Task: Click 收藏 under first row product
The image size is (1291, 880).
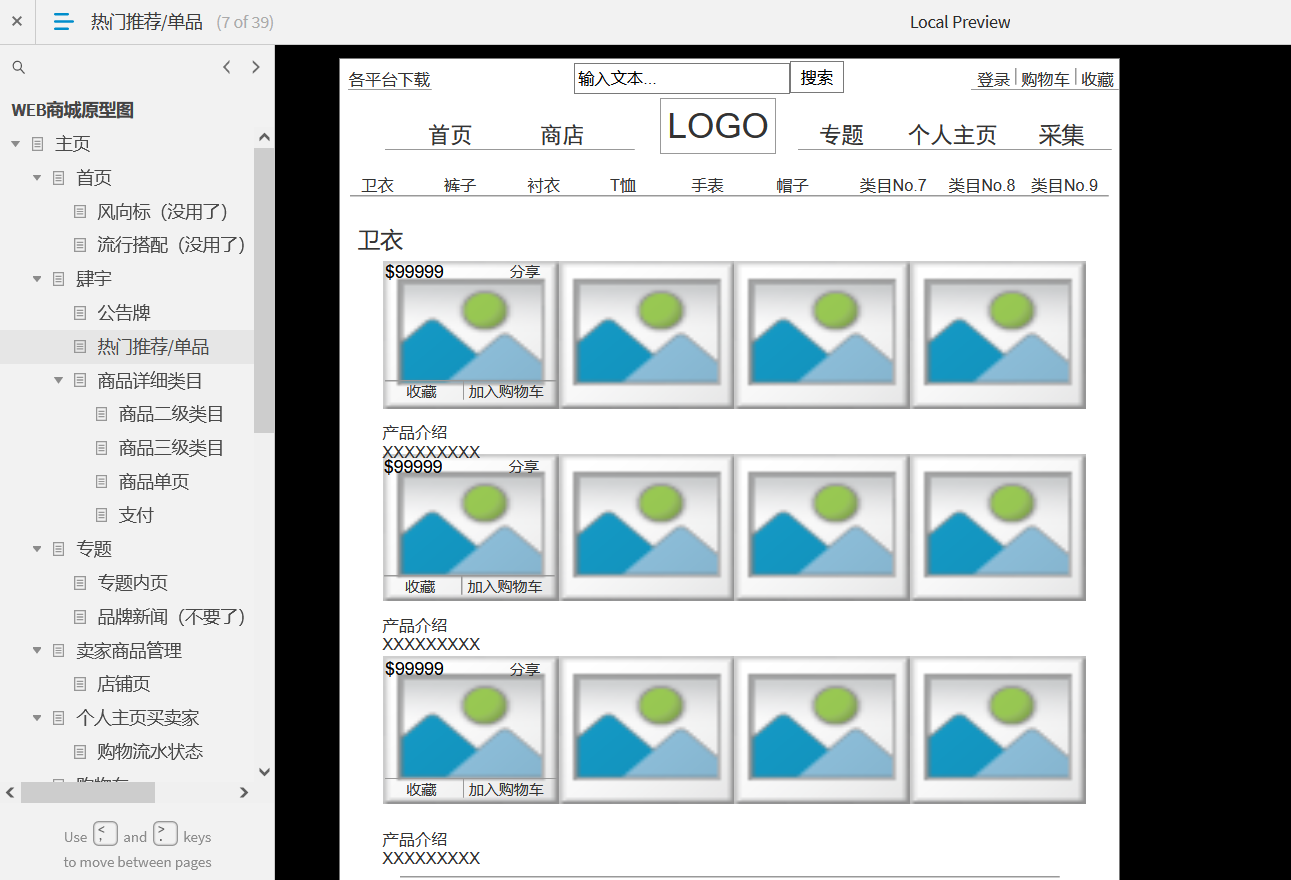Action: click(422, 392)
